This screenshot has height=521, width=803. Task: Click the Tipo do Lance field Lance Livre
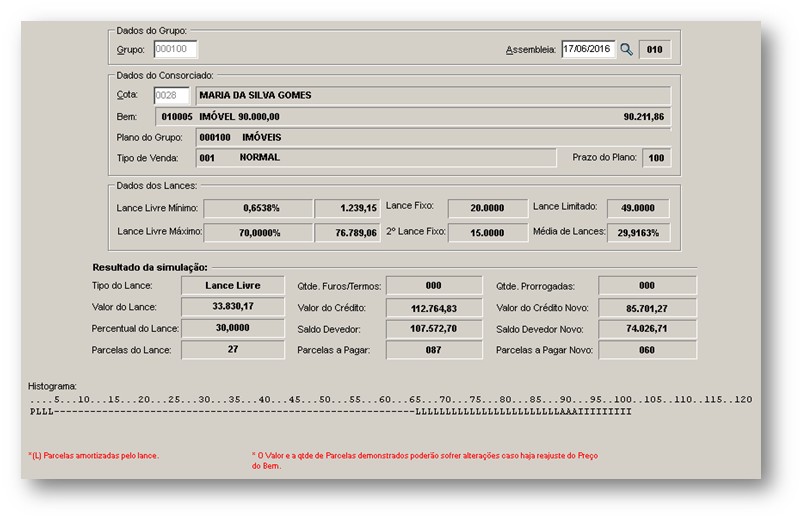click(x=233, y=285)
